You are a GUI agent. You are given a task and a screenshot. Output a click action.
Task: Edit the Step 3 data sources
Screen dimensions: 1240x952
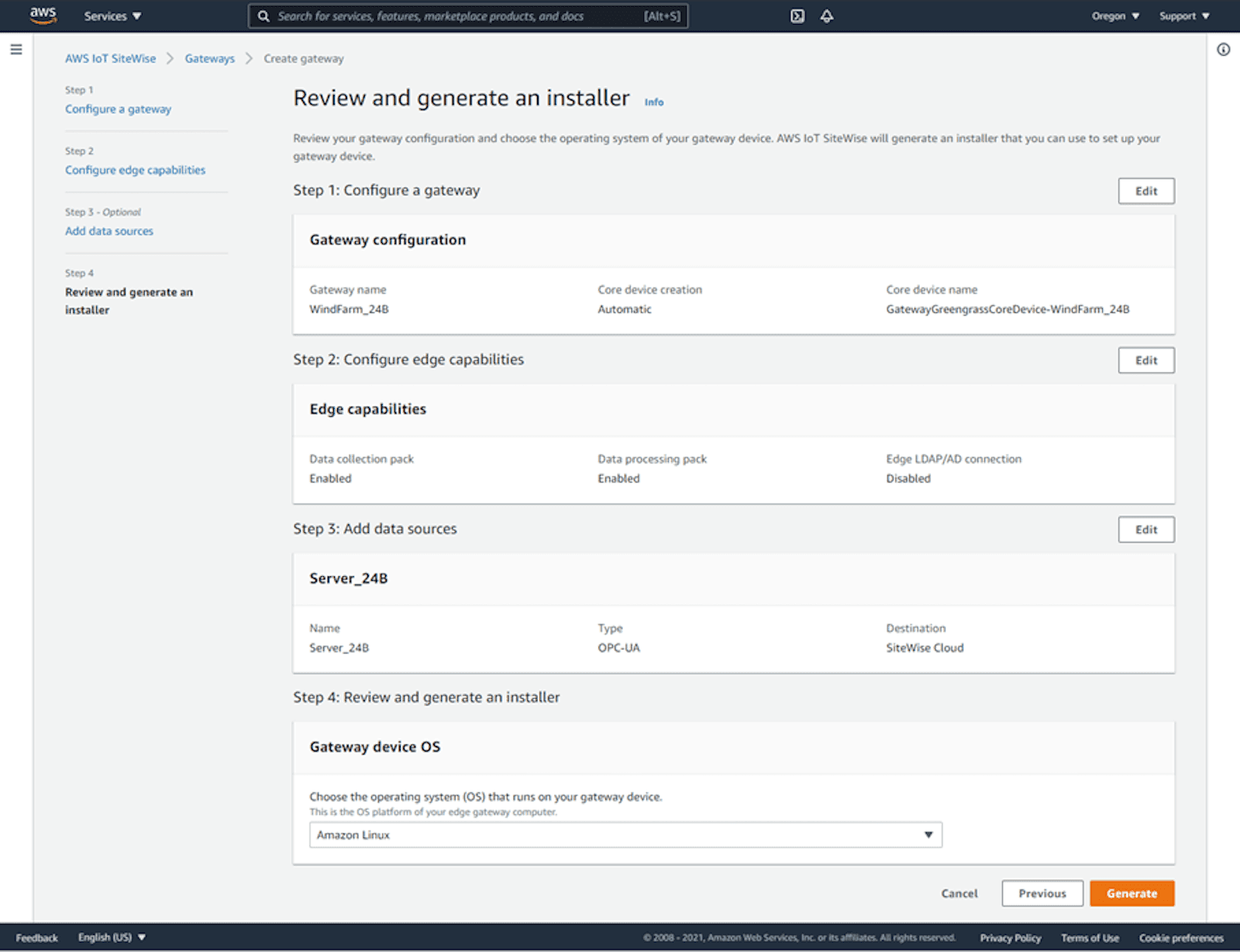point(1145,530)
